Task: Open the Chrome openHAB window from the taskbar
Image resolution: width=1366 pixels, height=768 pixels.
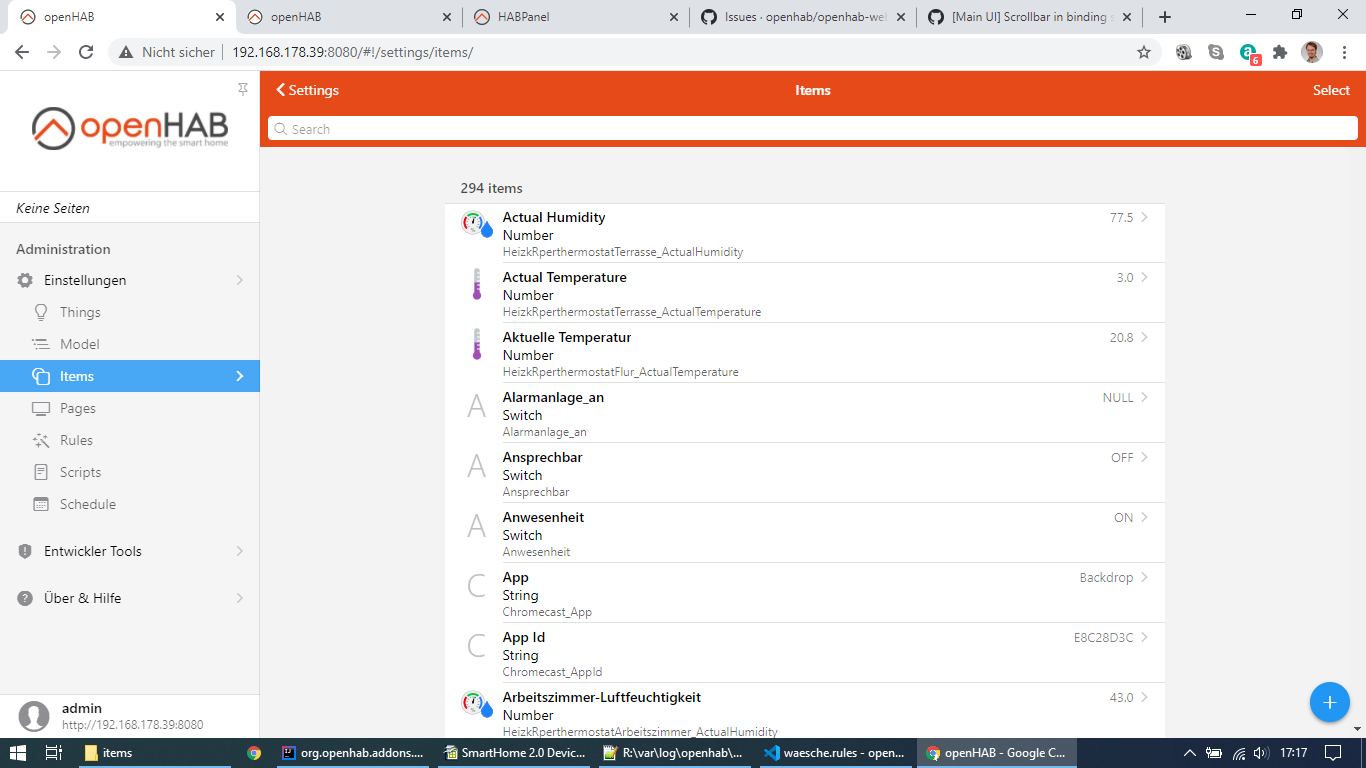Action: tap(996, 752)
